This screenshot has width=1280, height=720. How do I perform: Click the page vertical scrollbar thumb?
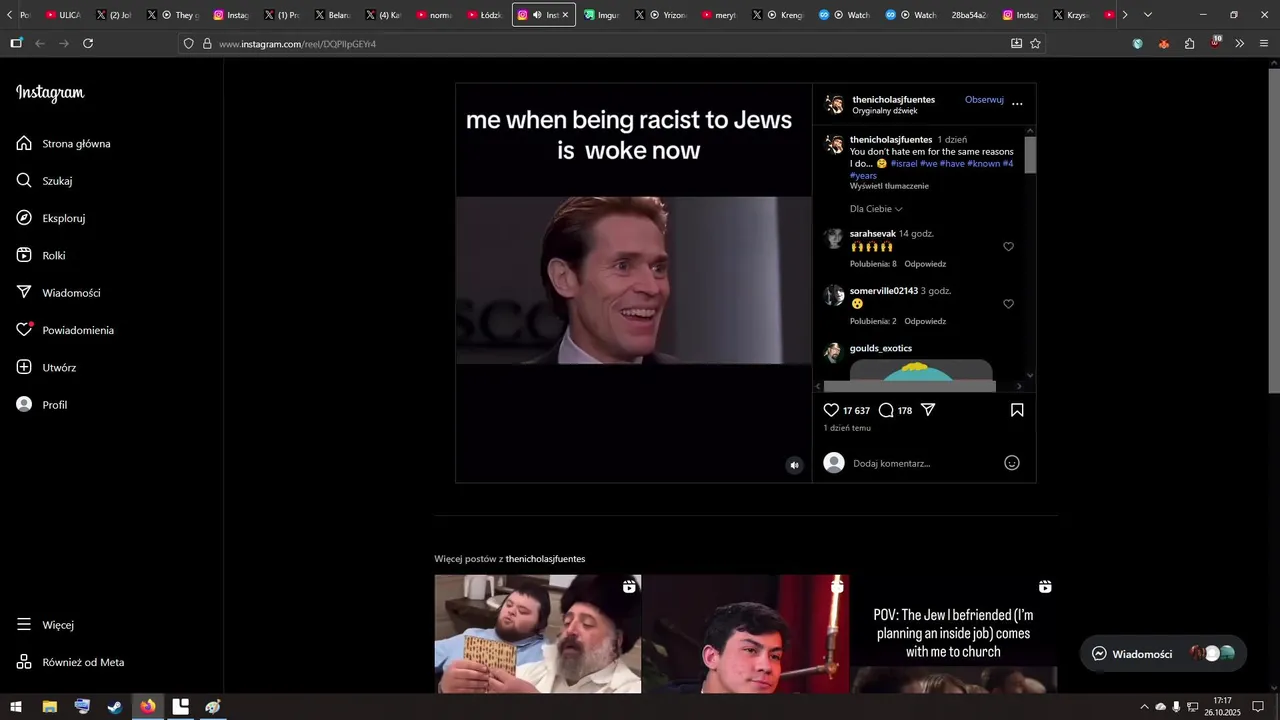pos(1274,229)
